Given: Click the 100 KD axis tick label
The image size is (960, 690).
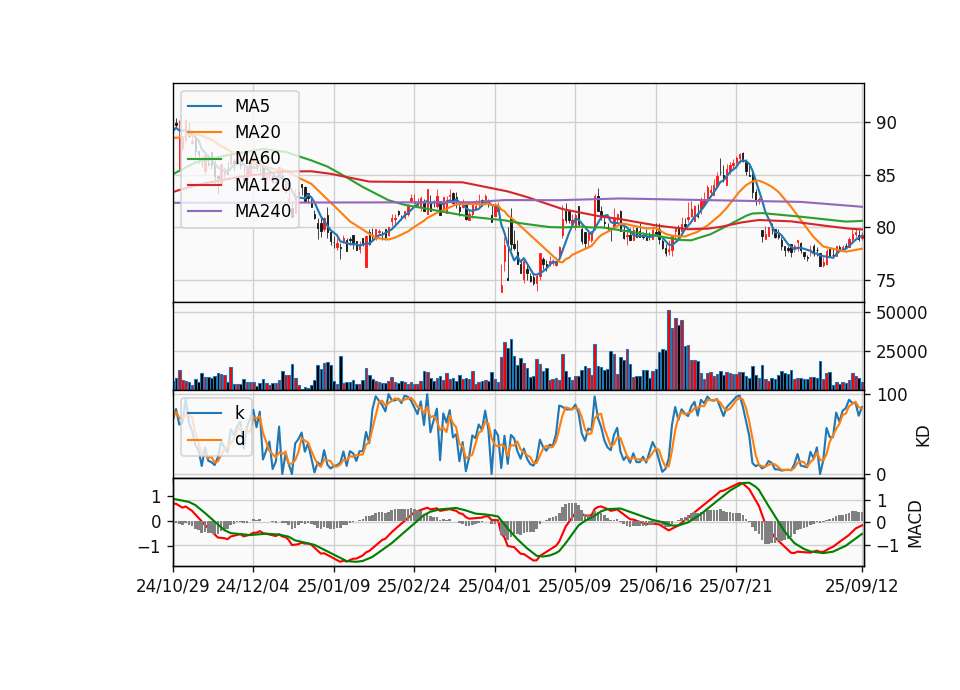Looking at the screenshot, I should [x=891, y=395].
